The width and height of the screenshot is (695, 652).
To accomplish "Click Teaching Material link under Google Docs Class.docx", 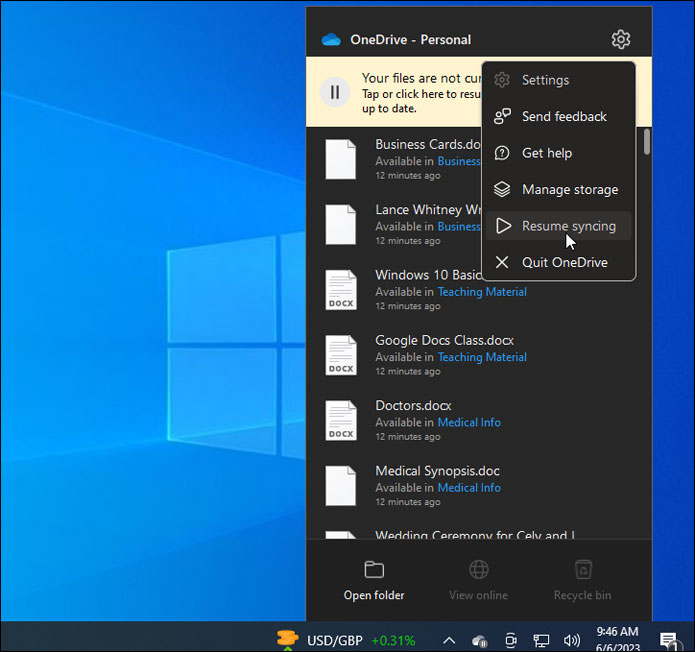I will [481, 357].
